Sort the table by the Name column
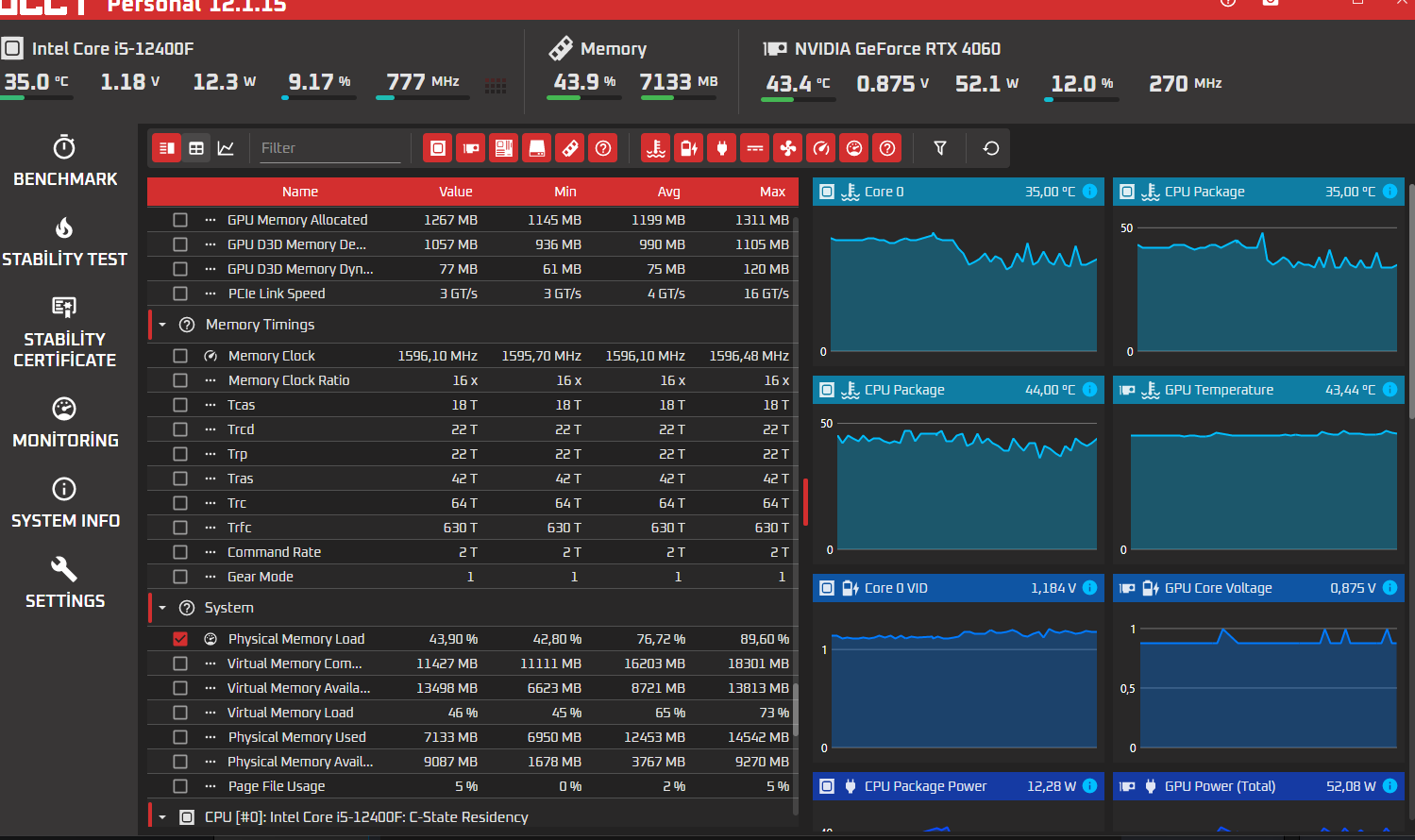The height and width of the screenshot is (840, 1415). tap(300, 192)
